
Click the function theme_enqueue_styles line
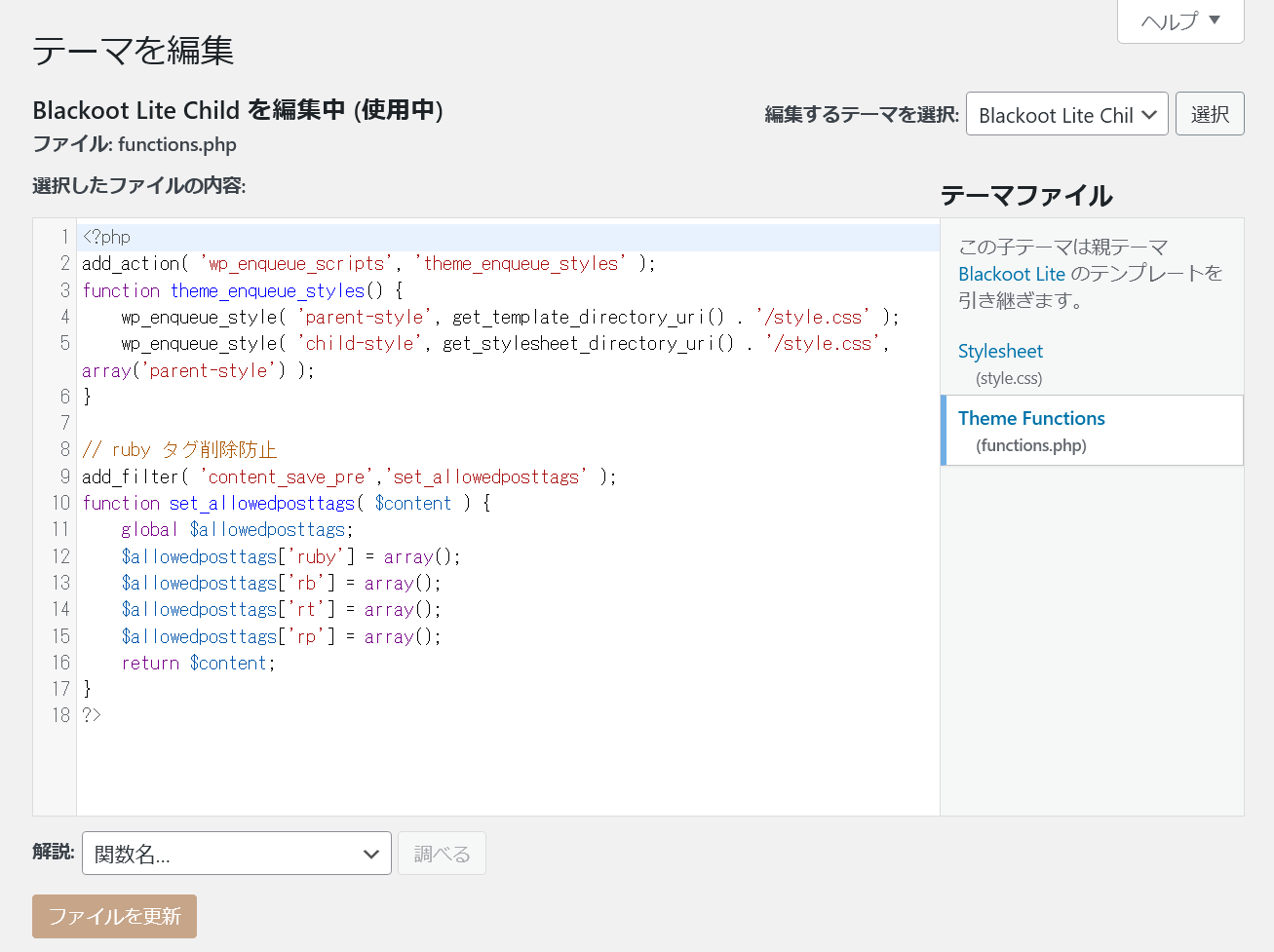pos(243,290)
